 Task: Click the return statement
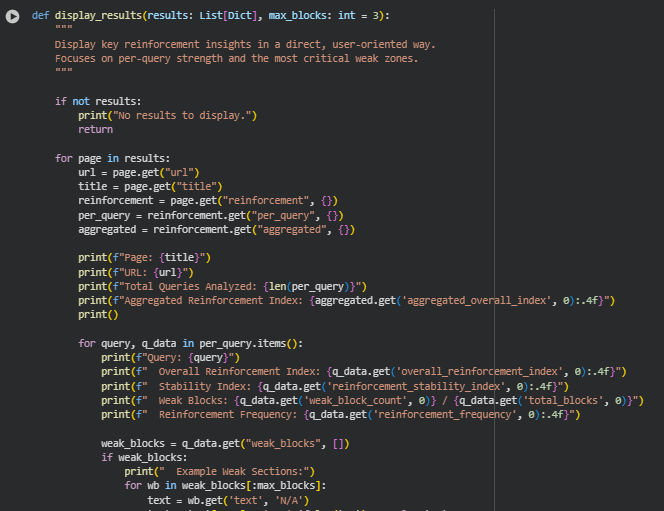pos(95,130)
